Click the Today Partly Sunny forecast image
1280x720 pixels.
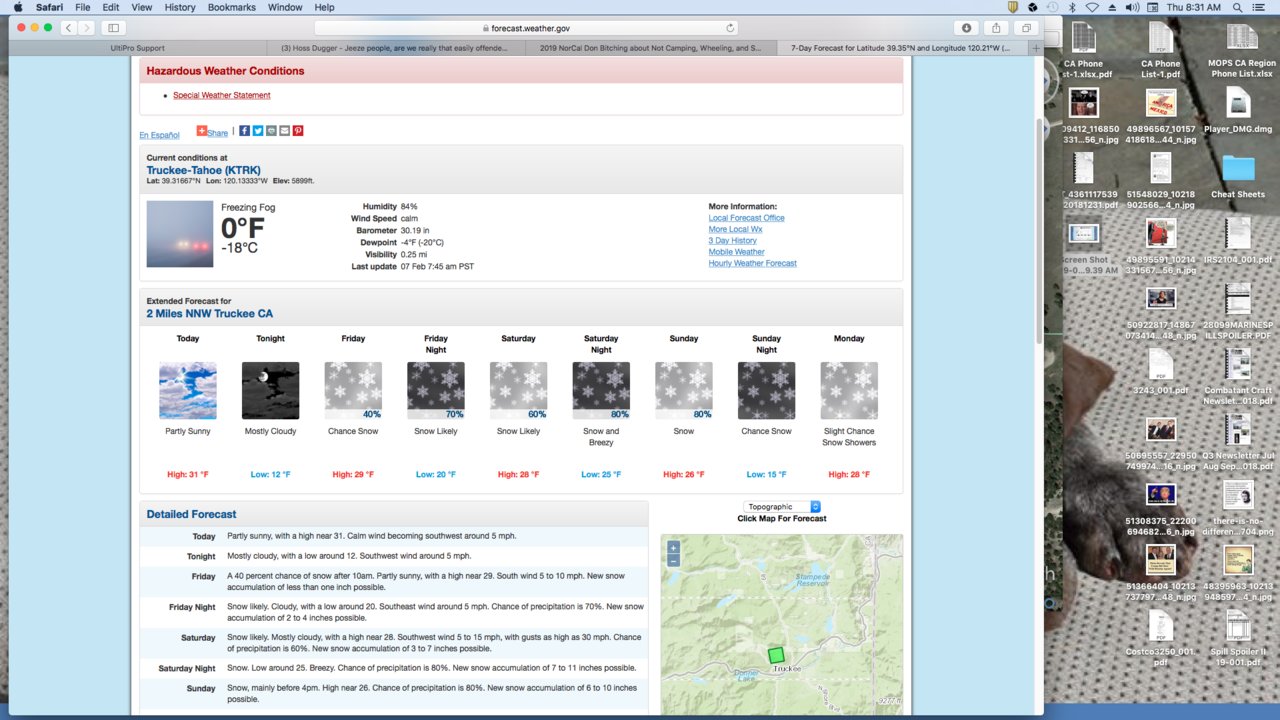[x=188, y=391]
